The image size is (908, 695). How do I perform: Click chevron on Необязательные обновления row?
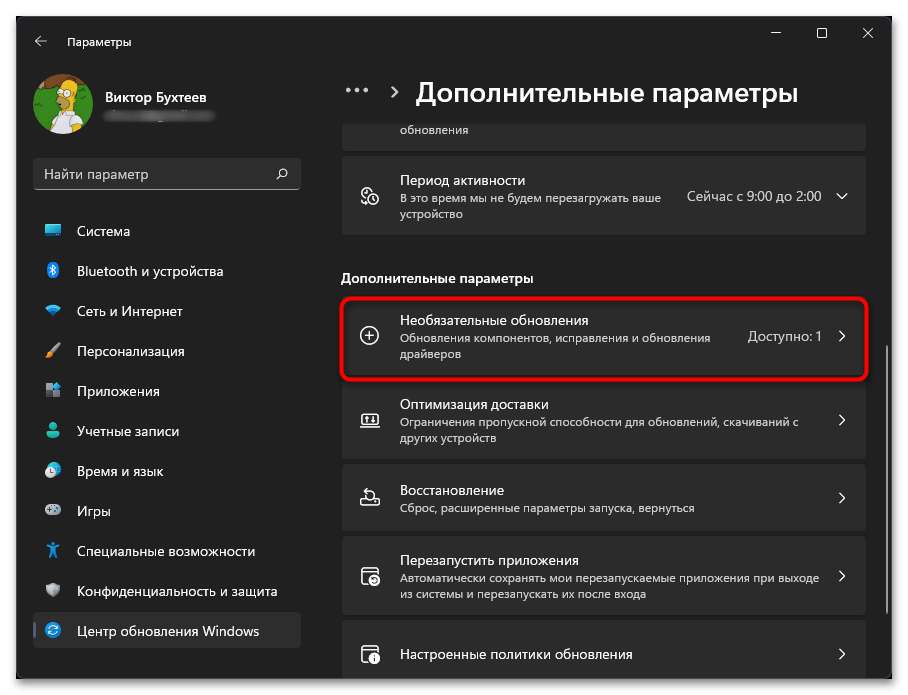point(843,336)
